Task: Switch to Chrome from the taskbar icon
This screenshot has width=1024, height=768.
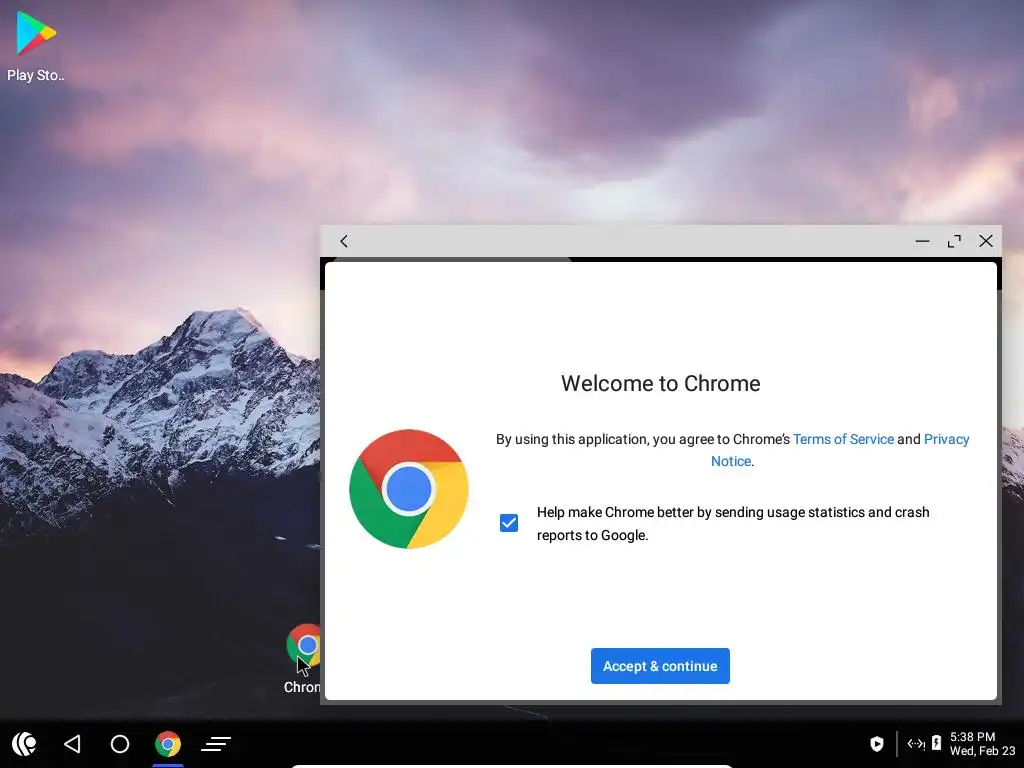Action: point(168,744)
